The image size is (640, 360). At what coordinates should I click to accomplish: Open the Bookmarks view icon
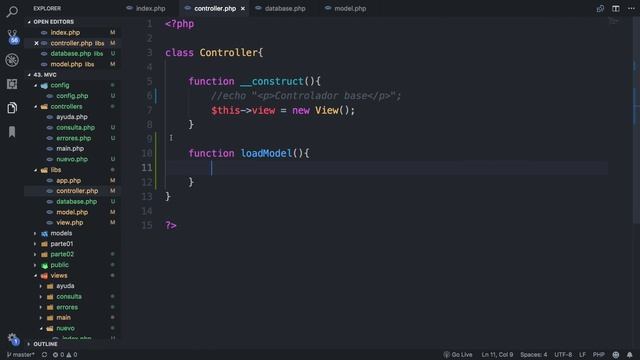(x=12, y=132)
